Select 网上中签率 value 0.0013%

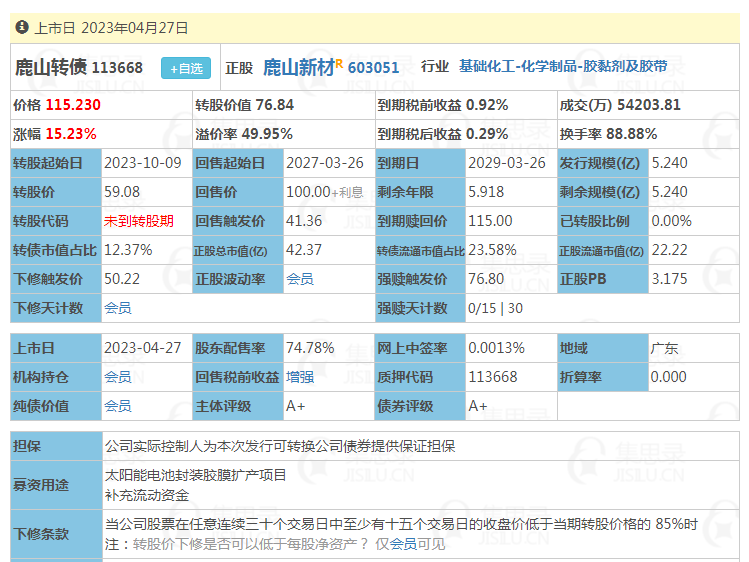496,348
